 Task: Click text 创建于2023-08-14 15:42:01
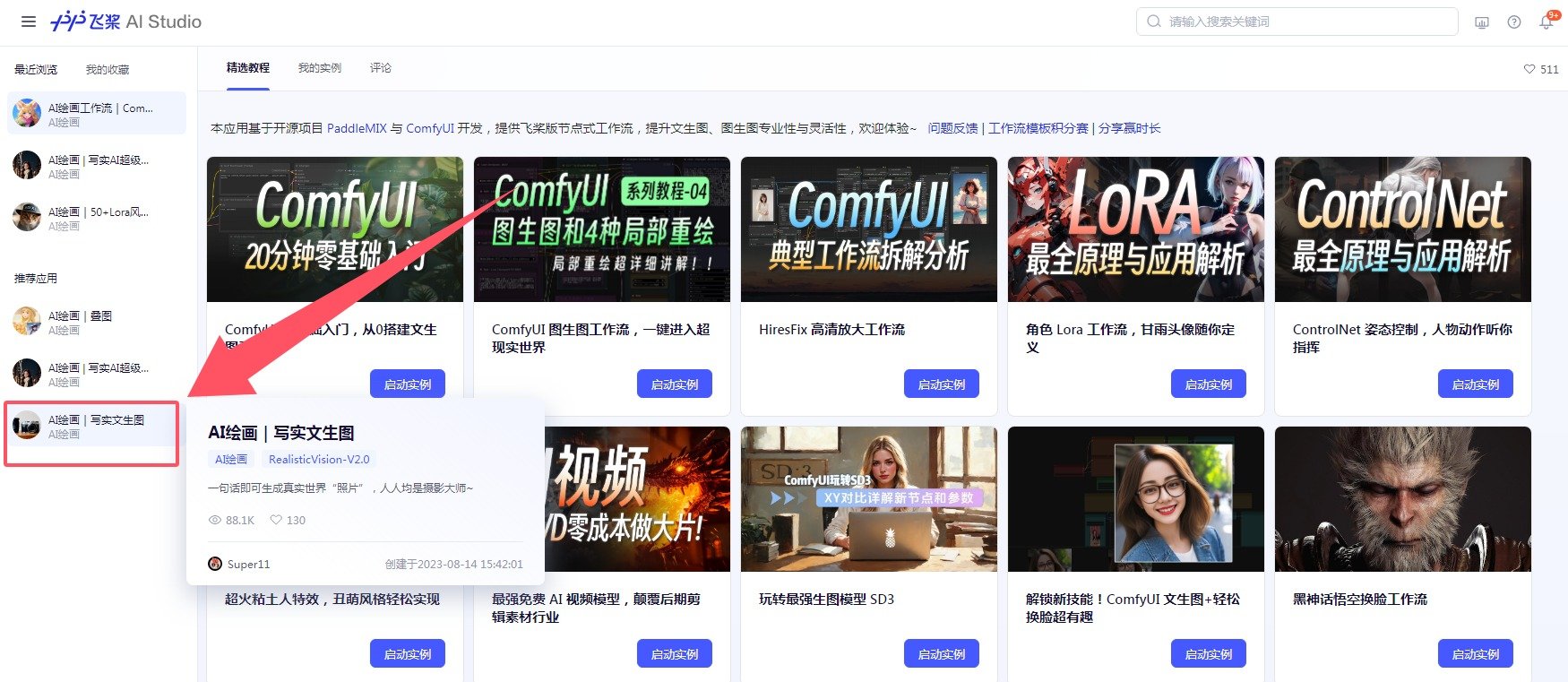tap(454, 564)
